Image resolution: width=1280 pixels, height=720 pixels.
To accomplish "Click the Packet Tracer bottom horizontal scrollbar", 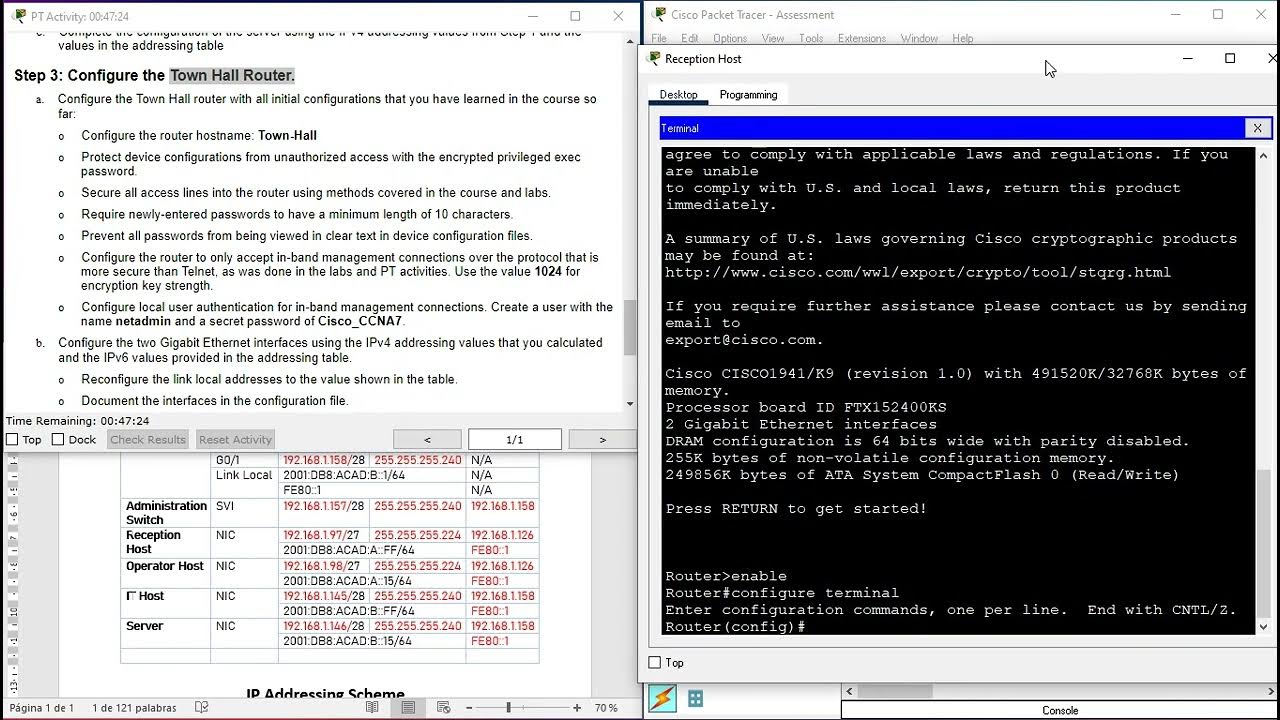I will [x=1060, y=691].
